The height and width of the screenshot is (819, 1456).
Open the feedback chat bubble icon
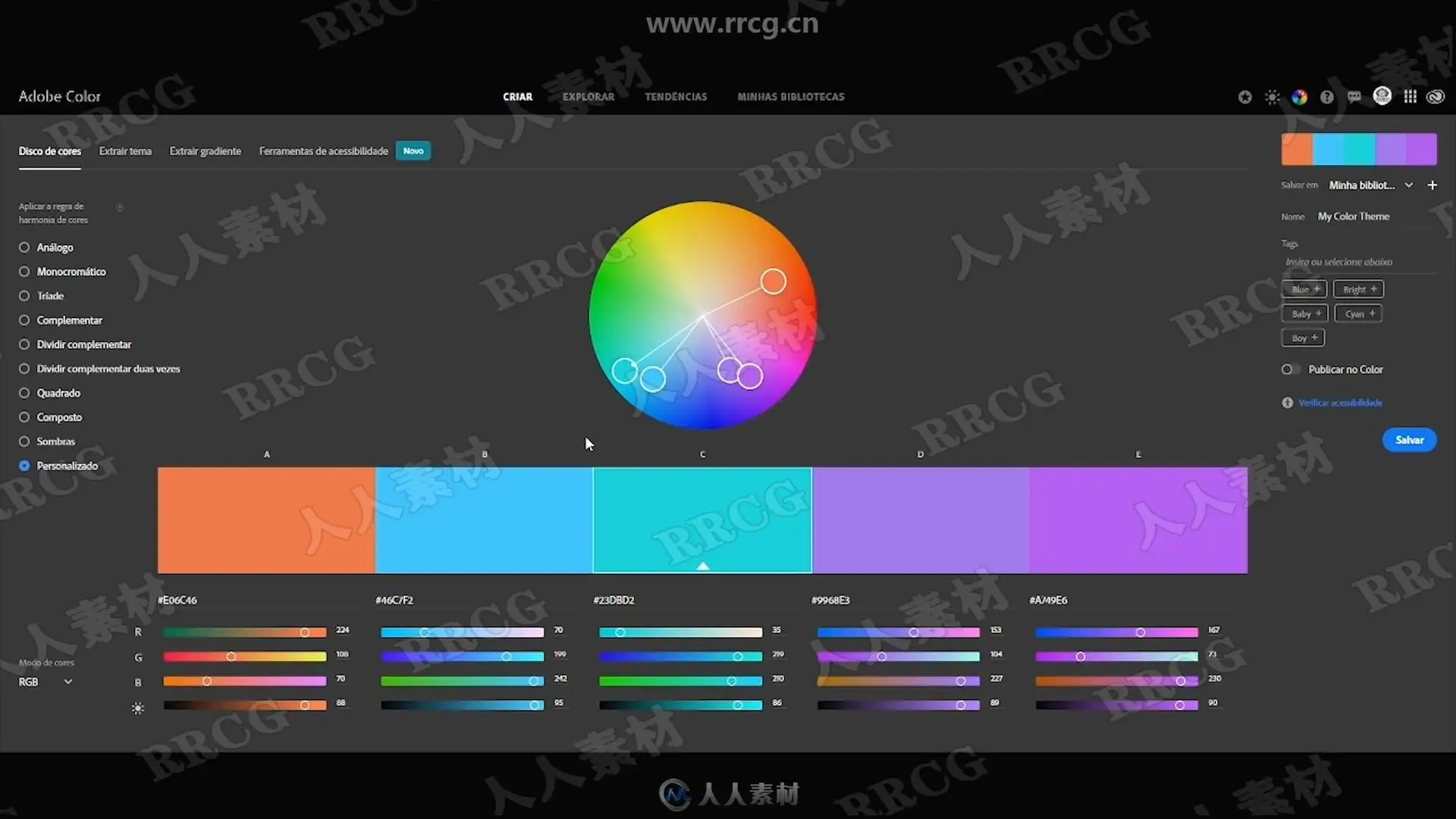[1354, 97]
